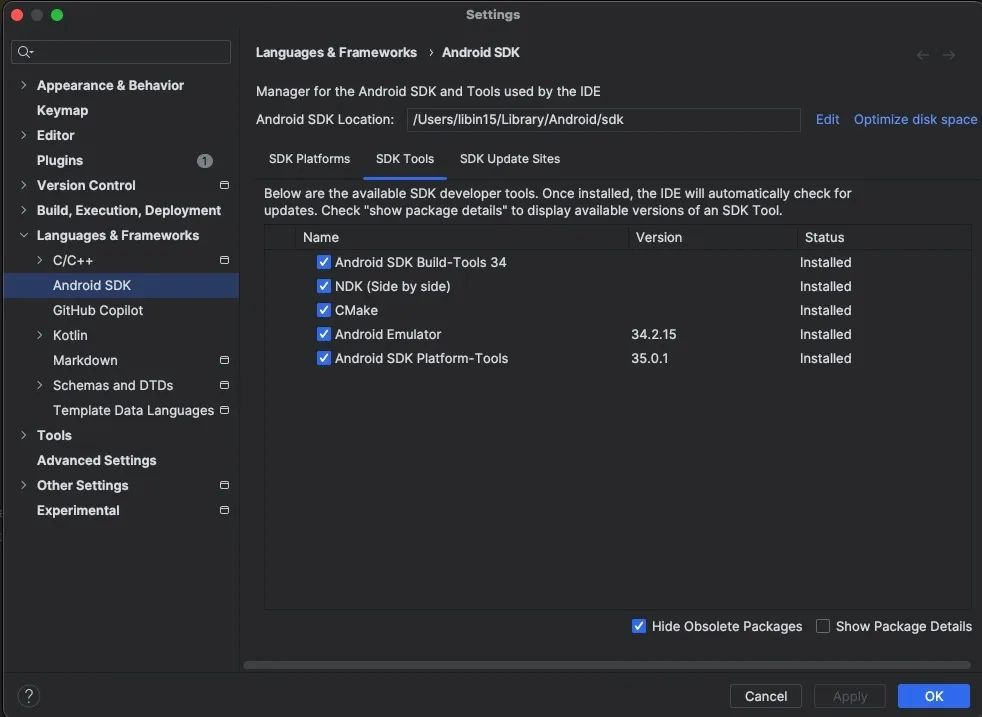Viewport: 982px width, 717px height.
Task: Click Installed status of NDK row
Action: pos(825,287)
